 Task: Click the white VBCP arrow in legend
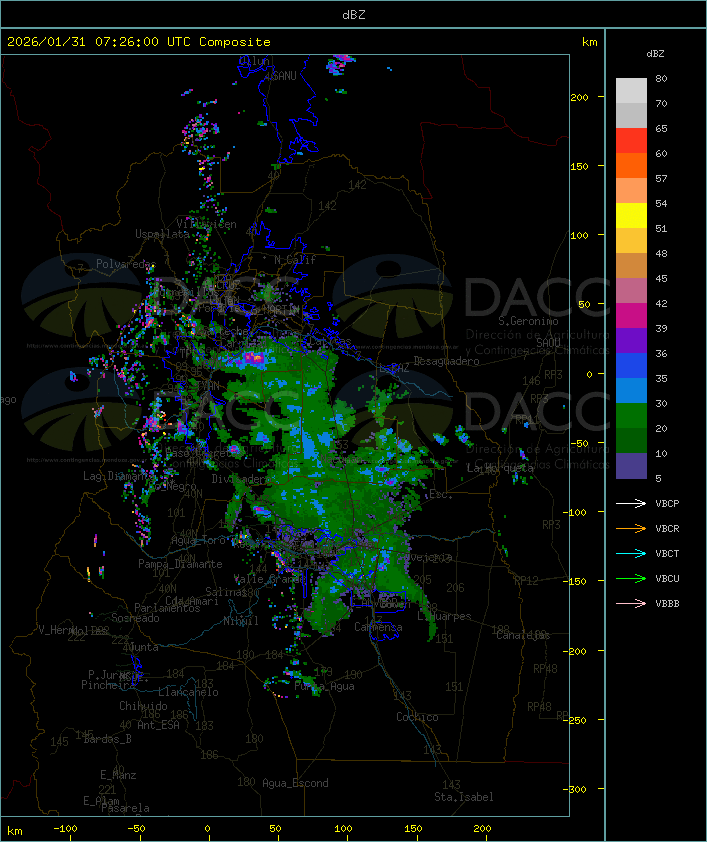(632, 503)
